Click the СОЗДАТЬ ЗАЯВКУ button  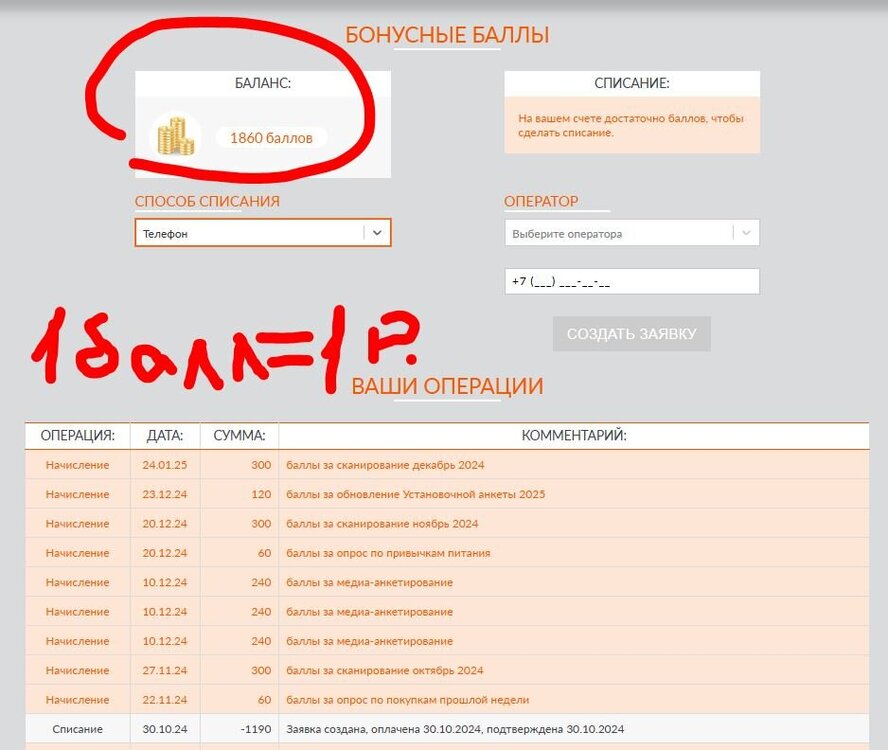(631, 334)
